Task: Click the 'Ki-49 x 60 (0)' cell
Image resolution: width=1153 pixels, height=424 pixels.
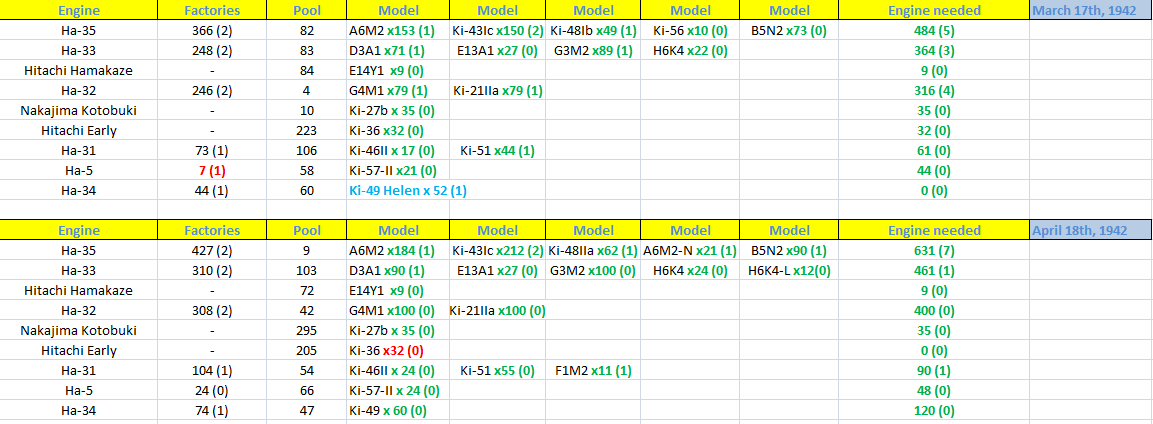Action: [x=398, y=409]
